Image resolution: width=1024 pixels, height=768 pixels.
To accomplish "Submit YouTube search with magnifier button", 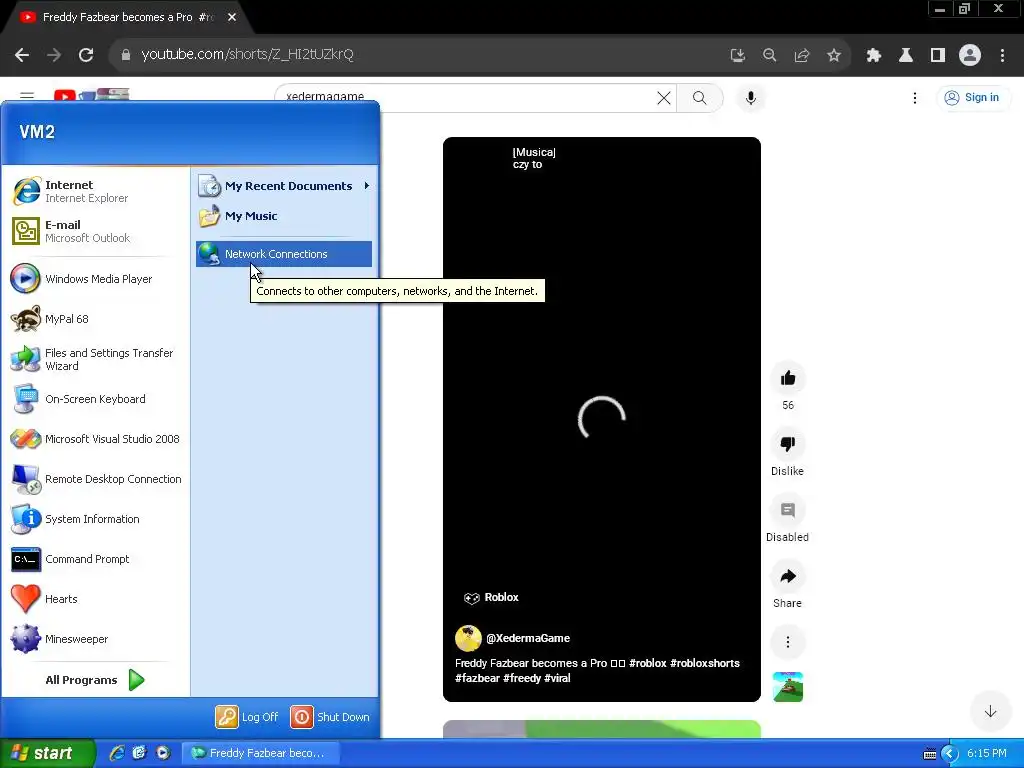I will click(699, 98).
